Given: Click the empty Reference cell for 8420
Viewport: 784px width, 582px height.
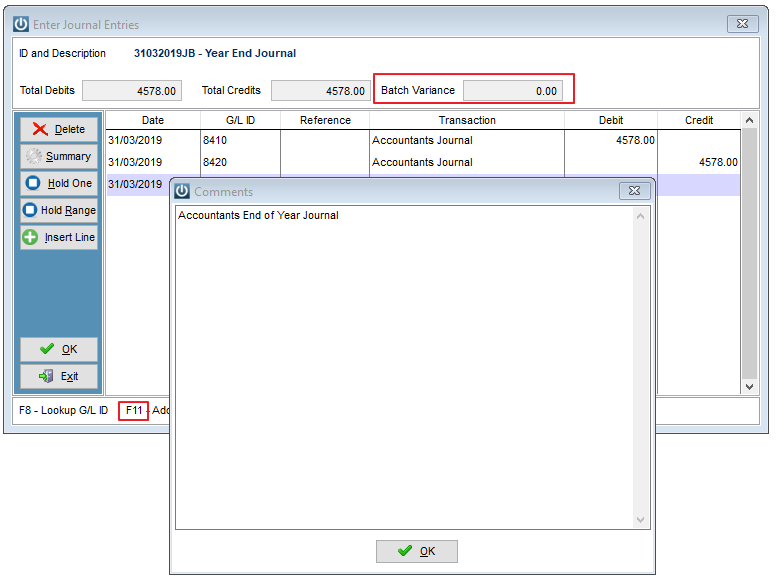Looking at the screenshot, I should coord(325,162).
